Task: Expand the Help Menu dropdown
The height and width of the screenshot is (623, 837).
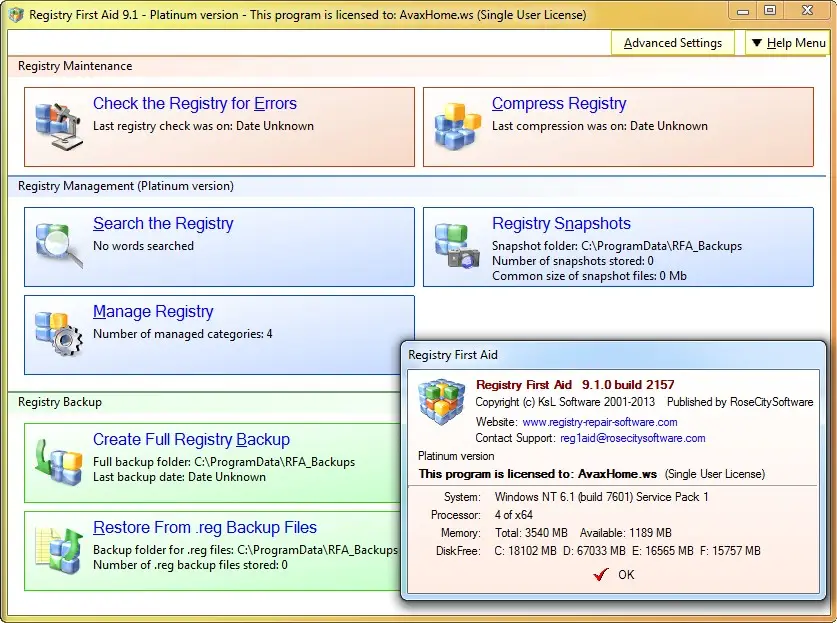Action: [x=788, y=43]
